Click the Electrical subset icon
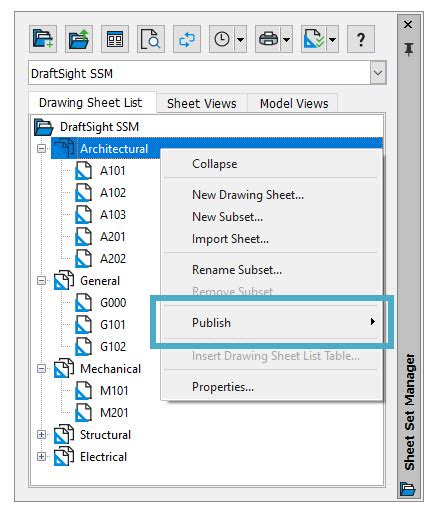 tap(64, 456)
